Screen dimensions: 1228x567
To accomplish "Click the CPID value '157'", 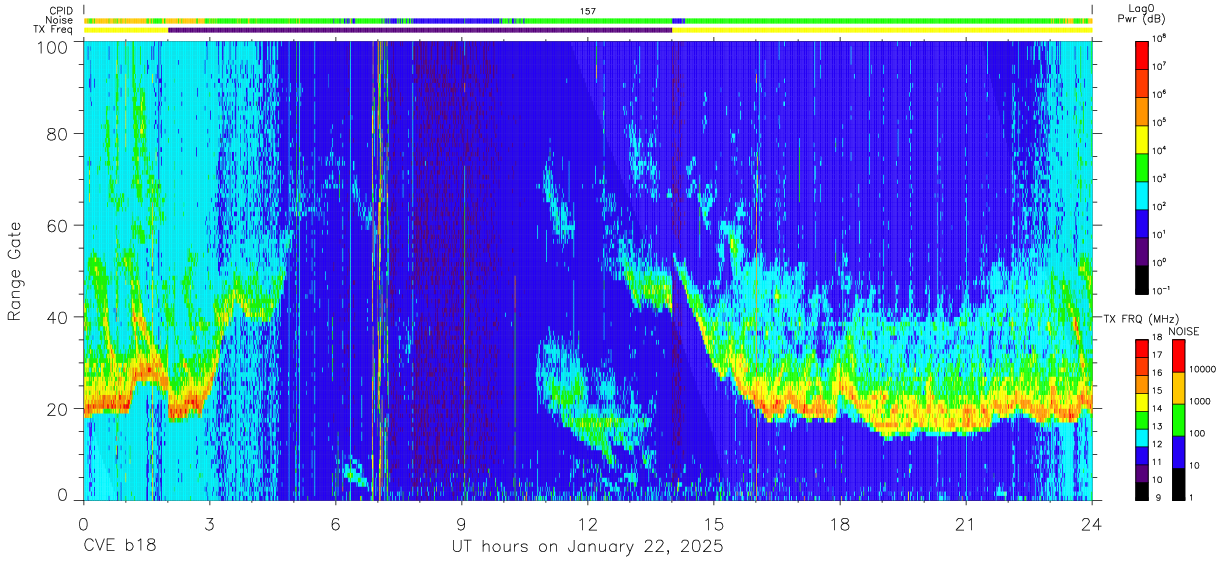I will point(588,11).
